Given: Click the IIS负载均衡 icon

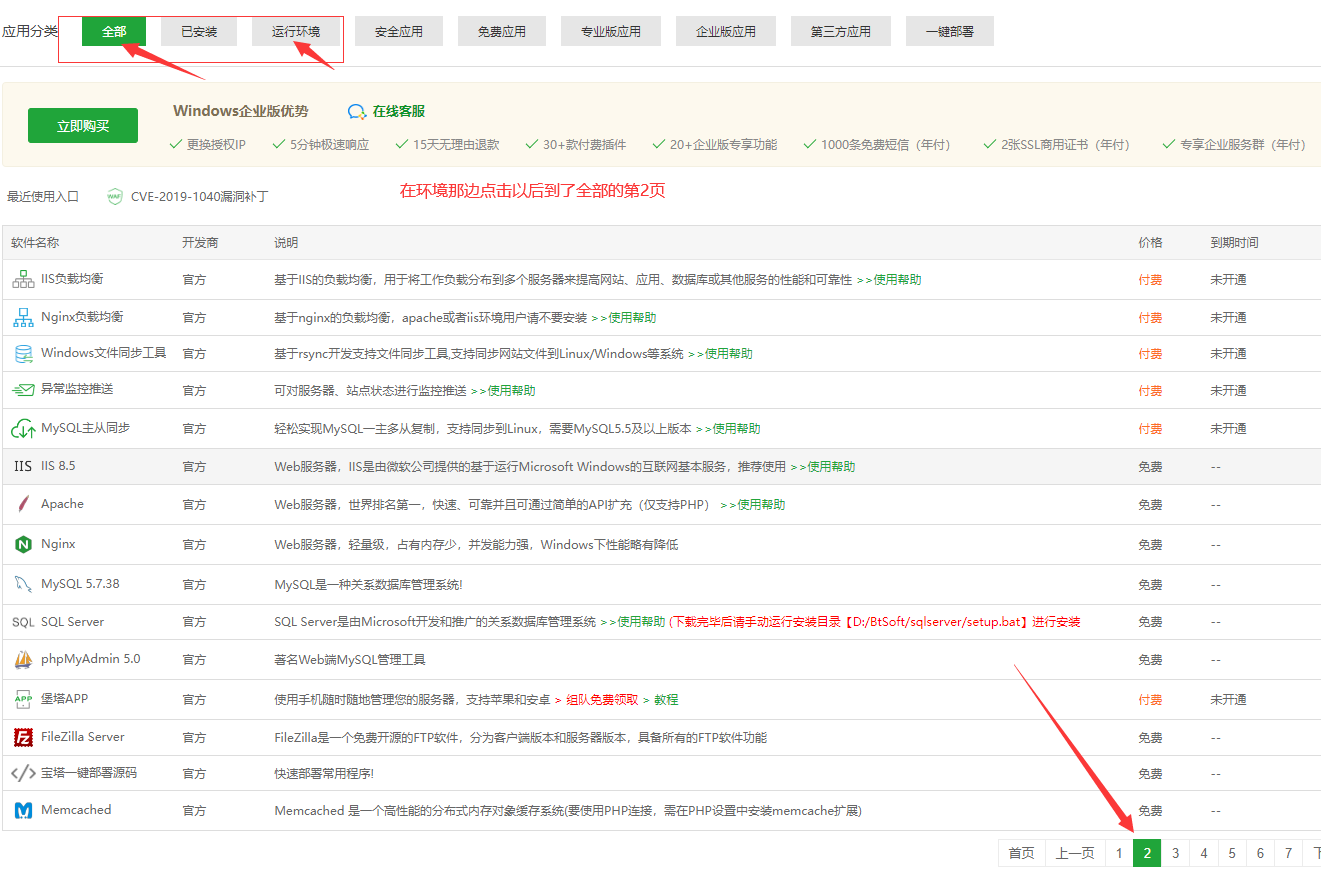Looking at the screenshot, I should 23,280.
